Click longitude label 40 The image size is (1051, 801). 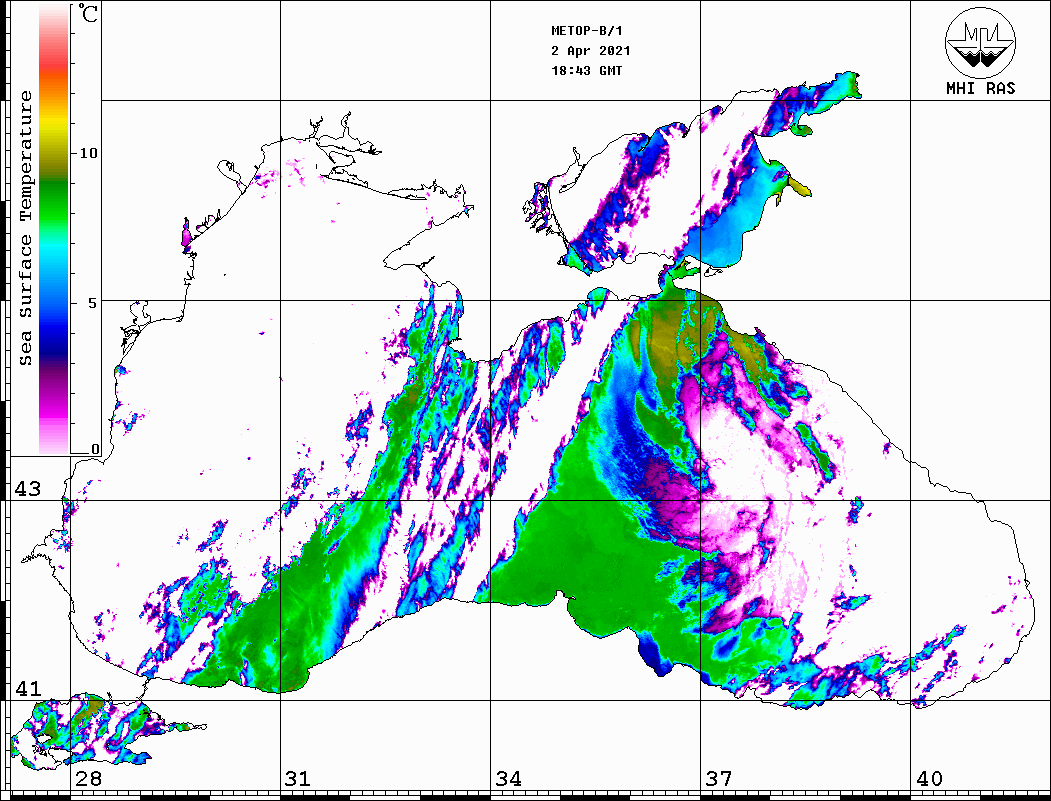[x=929, y=778]
